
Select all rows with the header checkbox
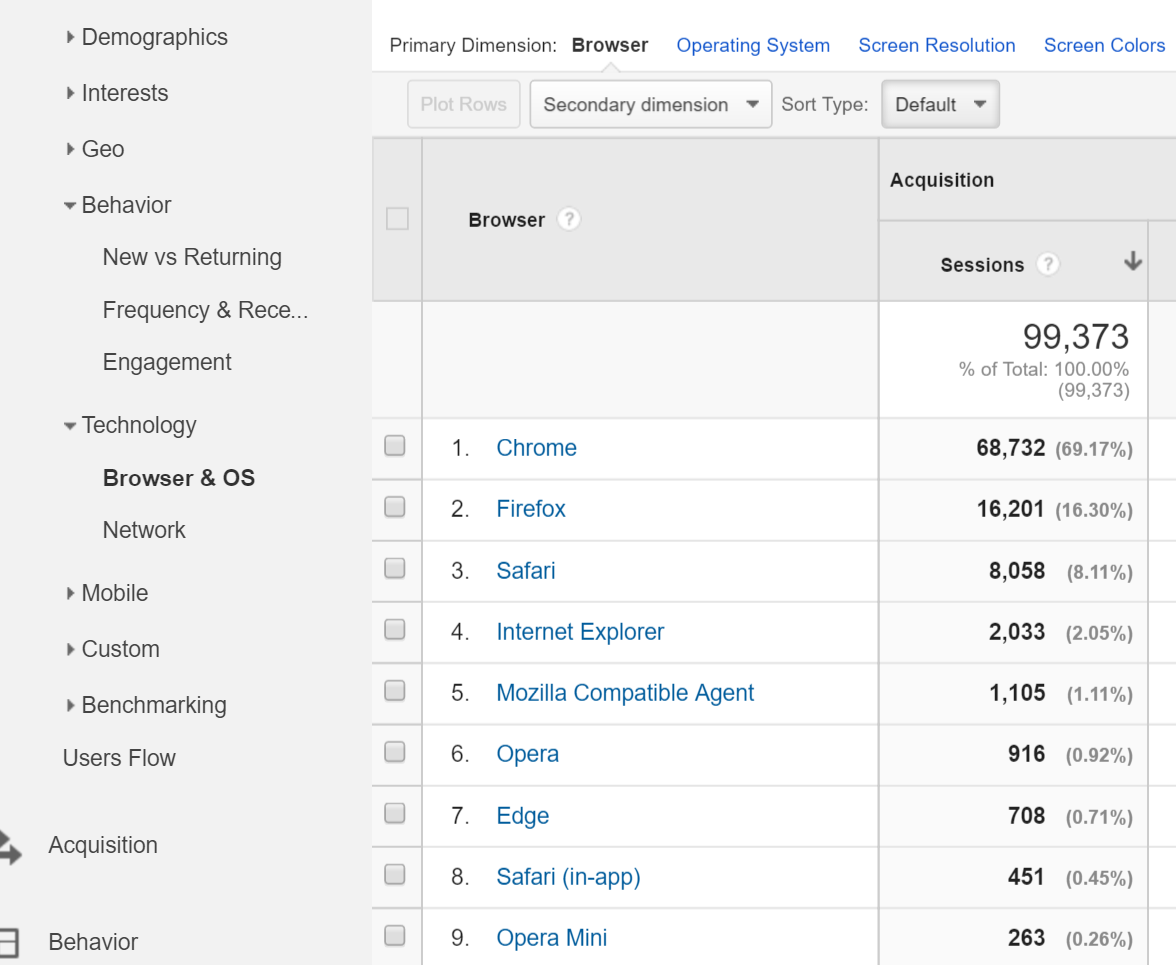point(396,218)
